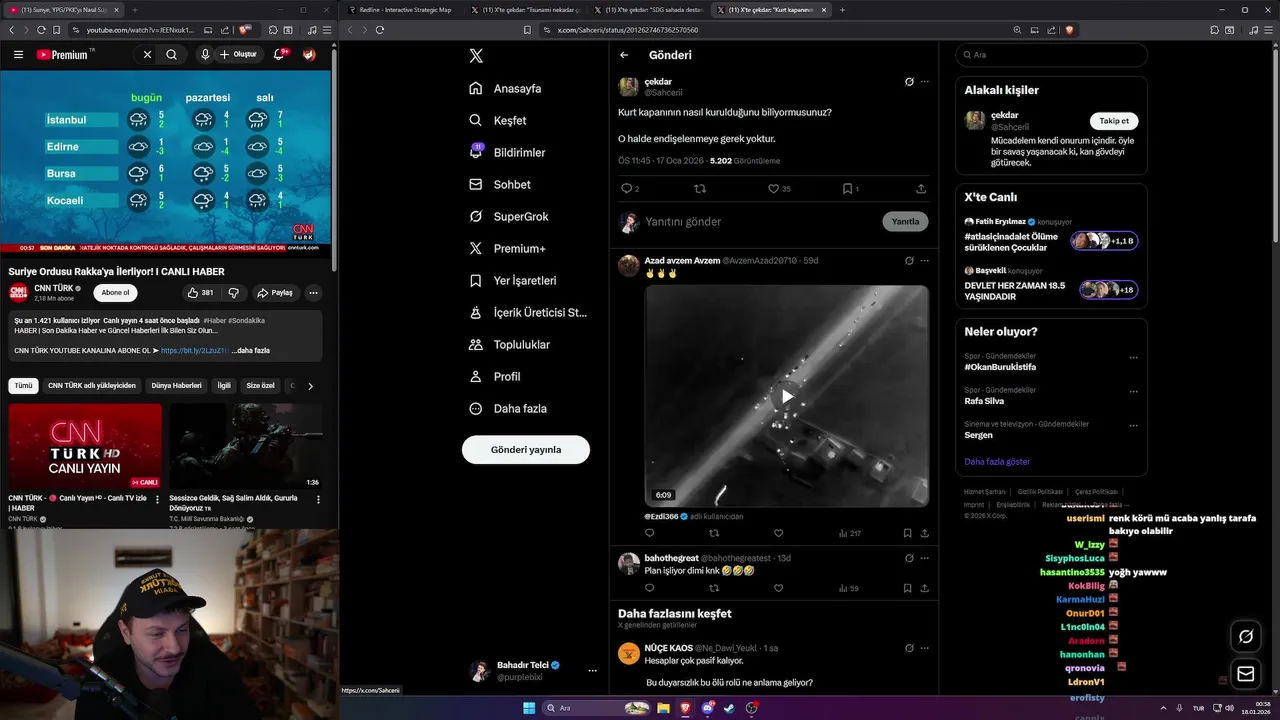1280x720 pixels.
Task: Repost çekdar's main post
Action: (700, 188)
